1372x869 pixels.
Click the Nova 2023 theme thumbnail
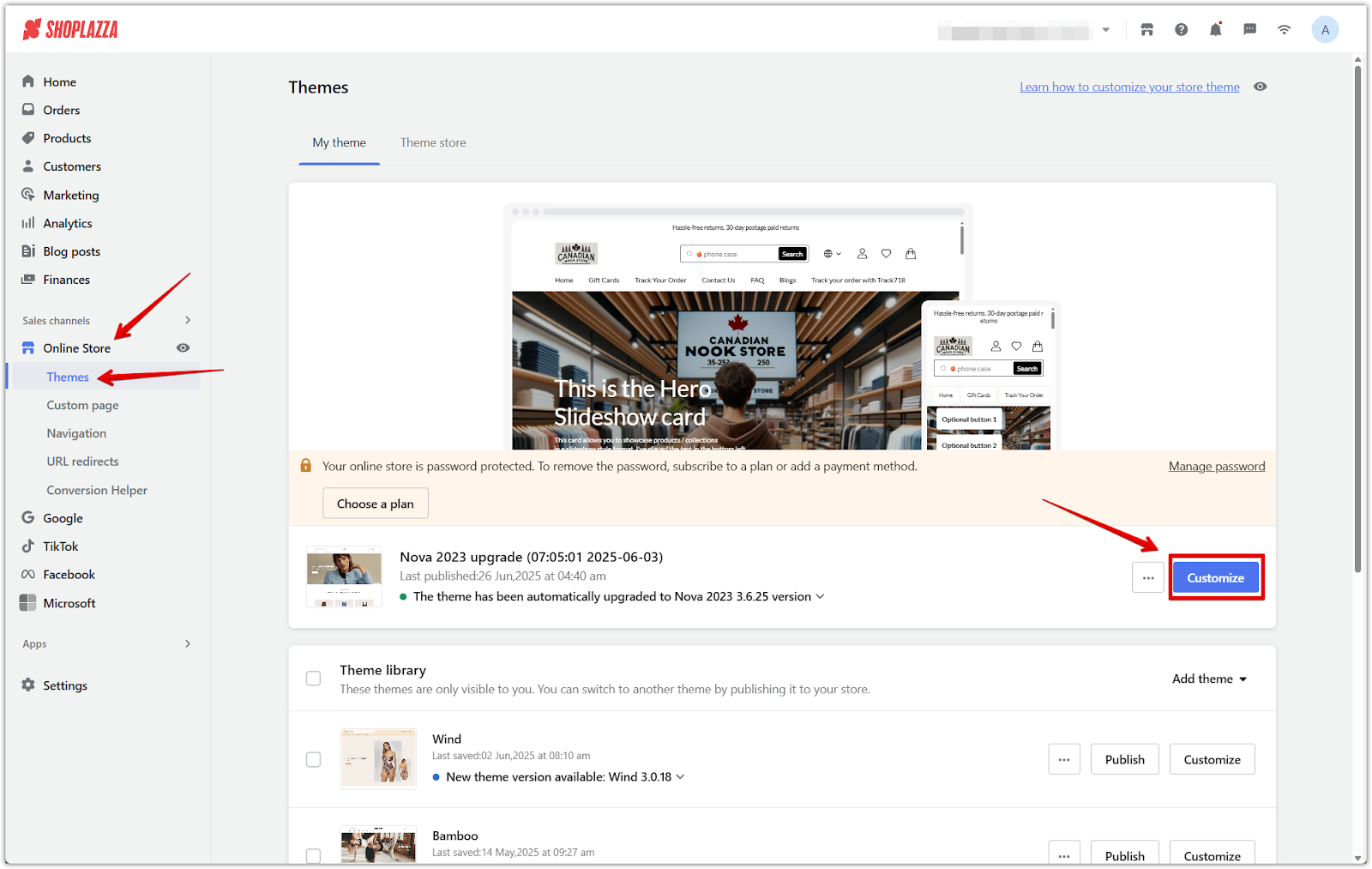pyautogui.click(x=344, y=577)
